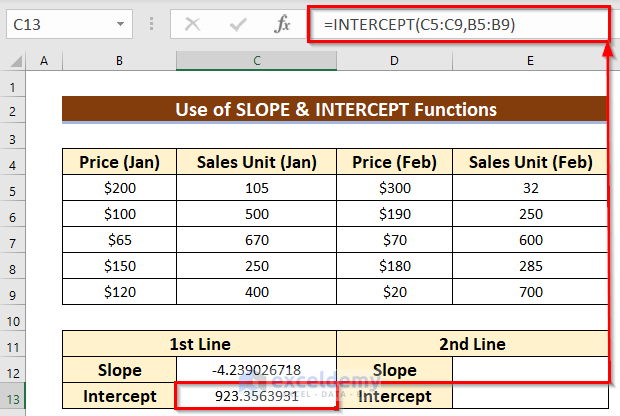Select column C header
Screen dimensions: 620x416
click(x=257, y=62)
